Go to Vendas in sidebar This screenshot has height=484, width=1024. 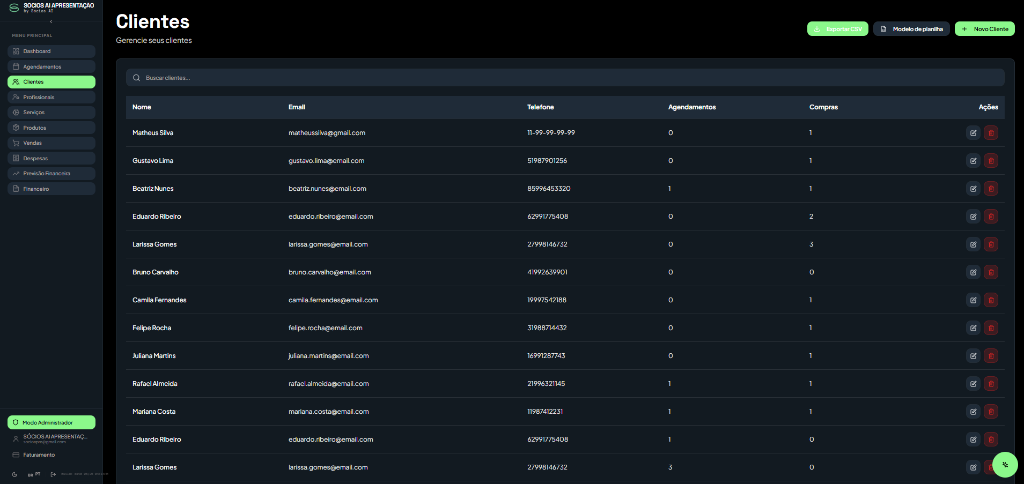[51, 142]
